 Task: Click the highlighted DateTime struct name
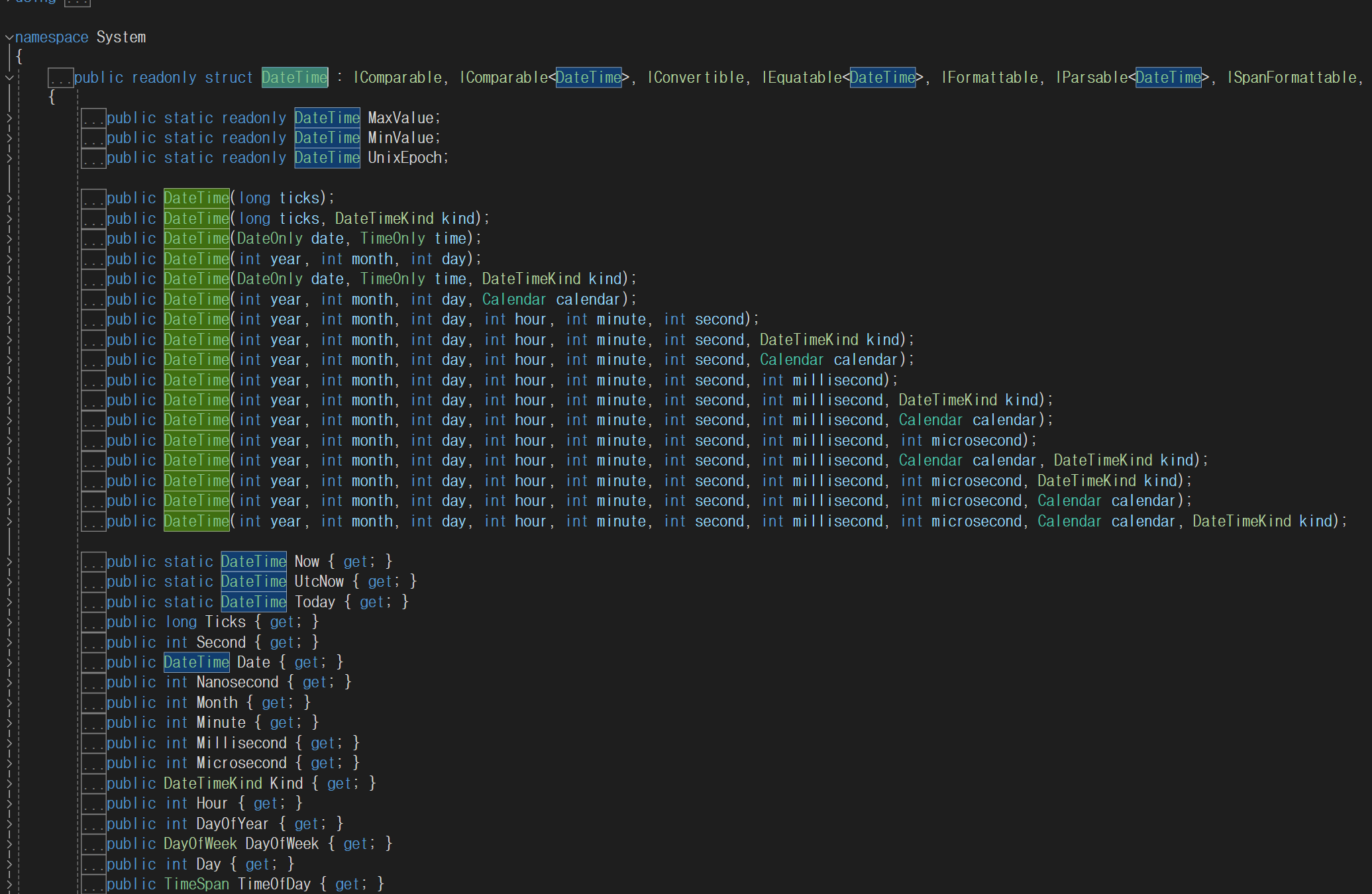[294, 77]
